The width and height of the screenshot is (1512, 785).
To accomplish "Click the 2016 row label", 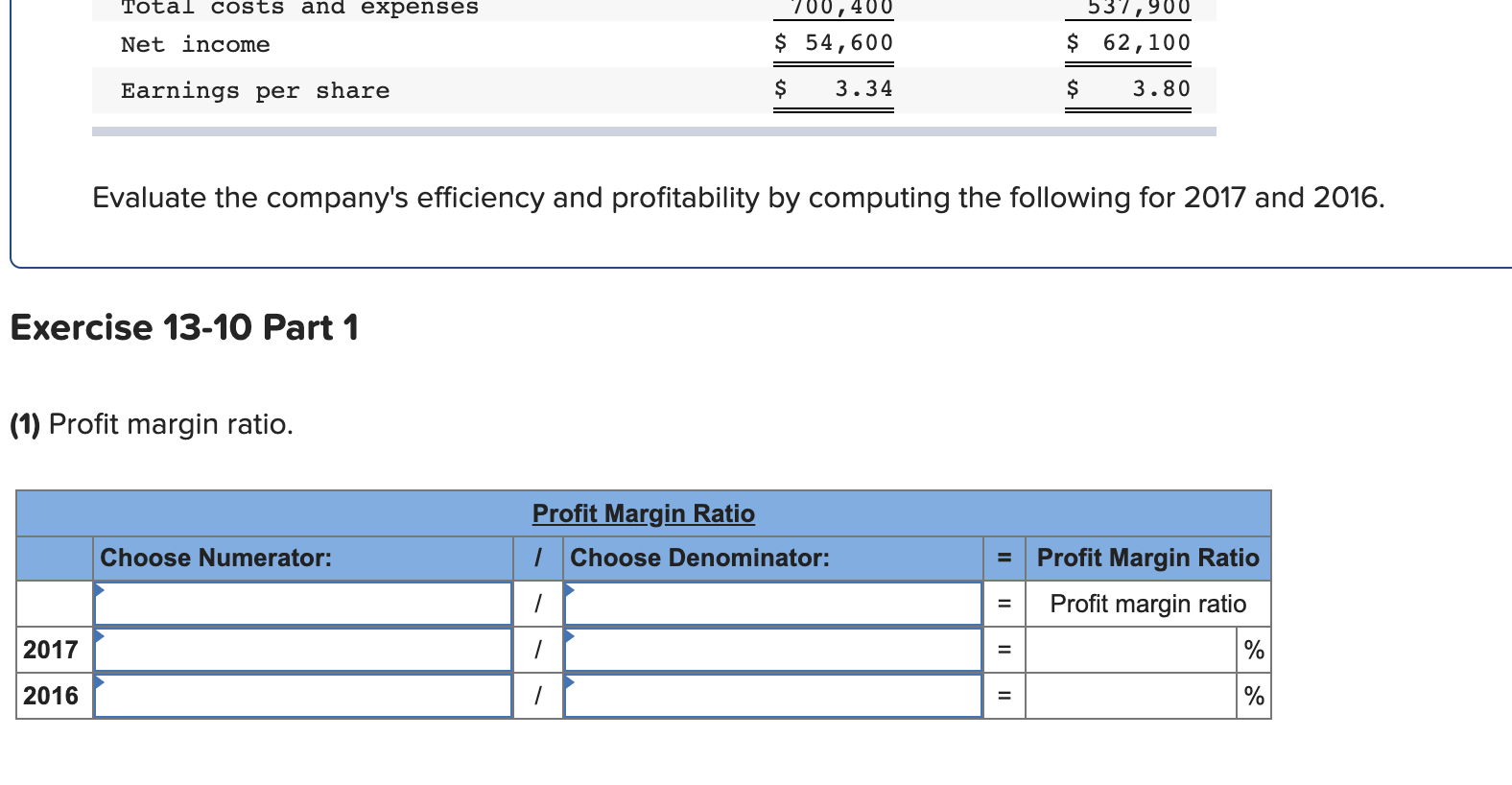I will [51, 696].
